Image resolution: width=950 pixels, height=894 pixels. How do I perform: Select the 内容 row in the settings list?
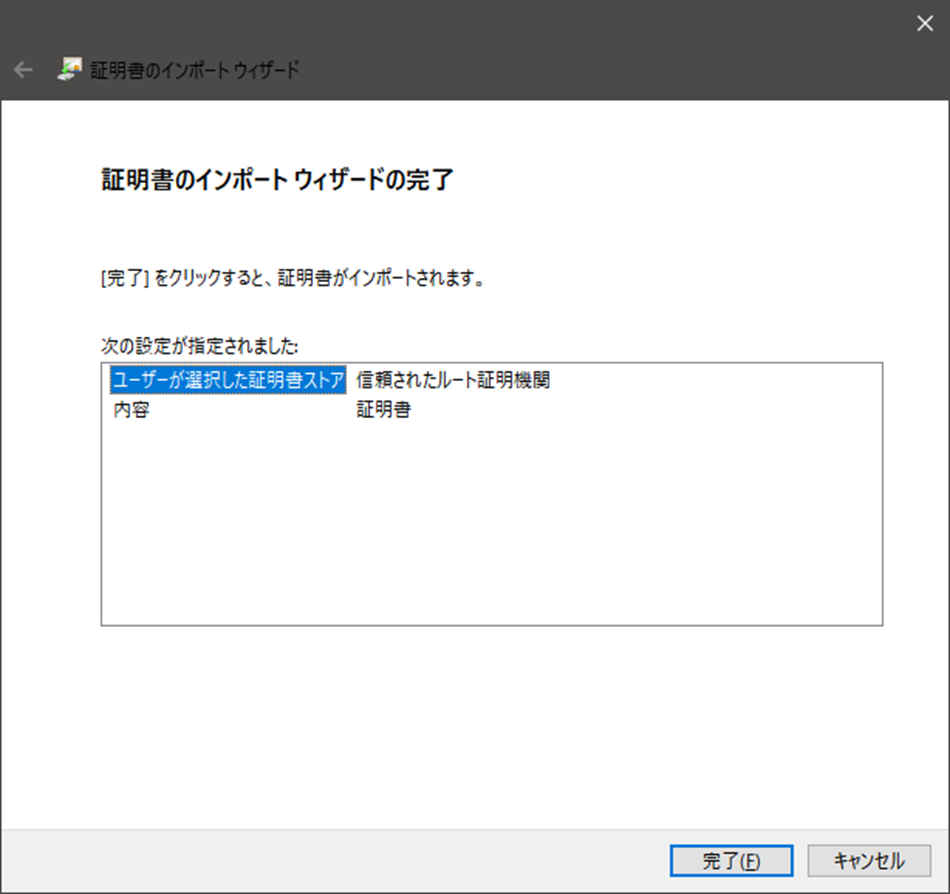(x=131, y=410)
